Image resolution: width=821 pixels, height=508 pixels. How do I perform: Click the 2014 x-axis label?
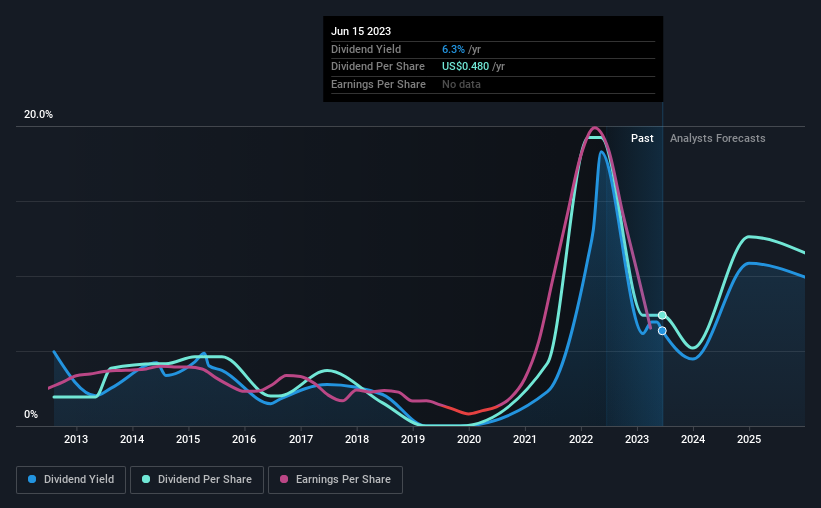coord(132,439)
